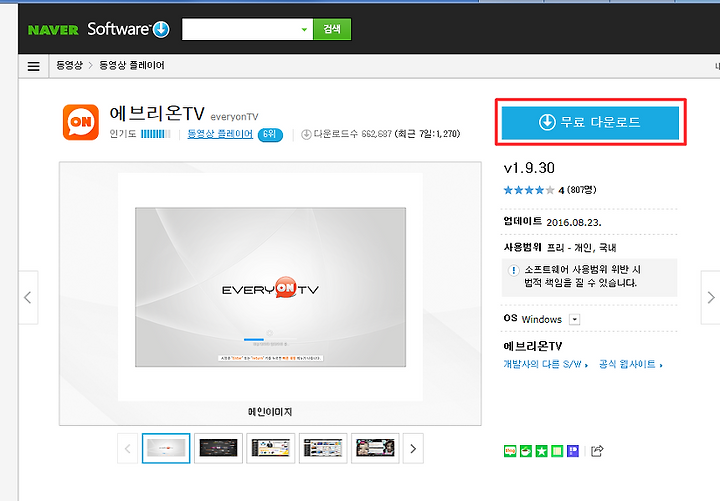Expand the OS Windows dropdown

pyautogui.click(x=574, y=319)
